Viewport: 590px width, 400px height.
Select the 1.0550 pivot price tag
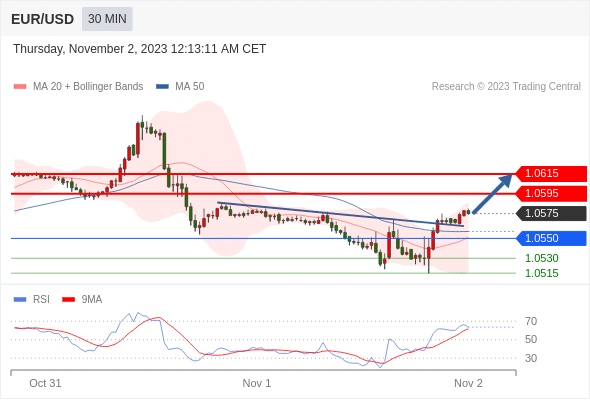point(551,238)
